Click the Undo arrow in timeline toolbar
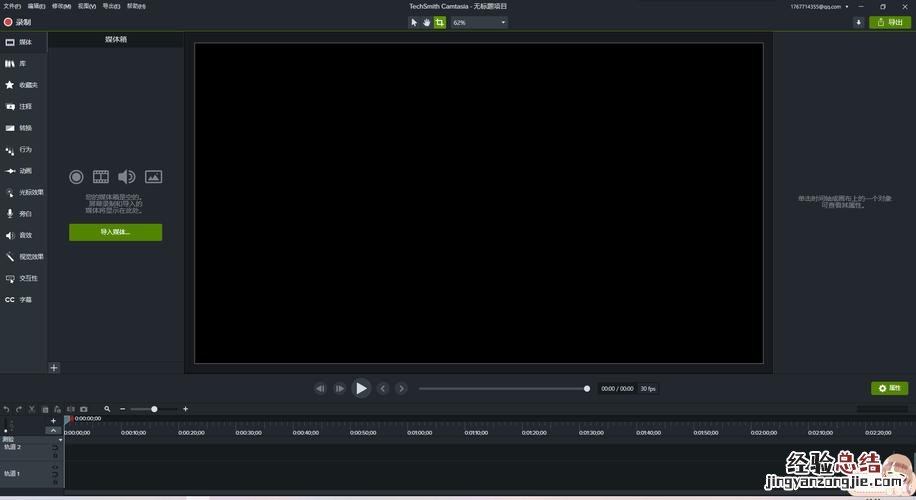 pyautogui.click(x=6, y=409)
